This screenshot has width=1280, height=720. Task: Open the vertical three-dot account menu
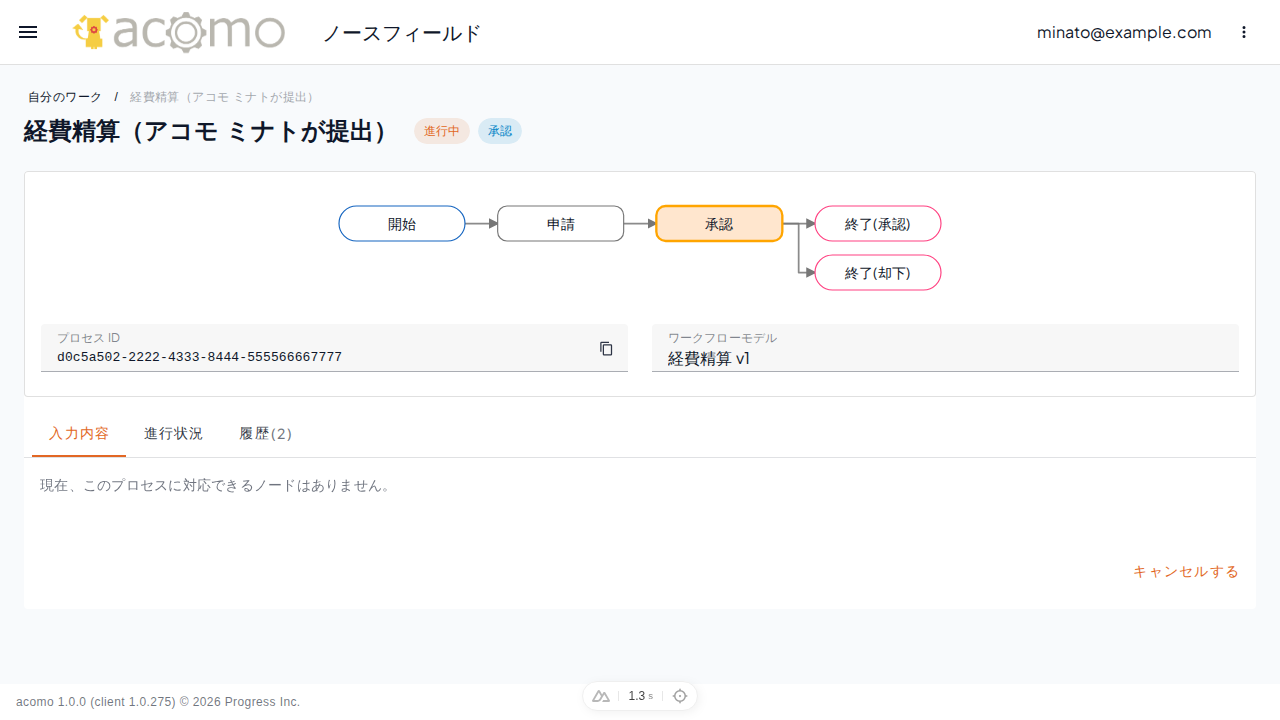coord(1244,32)
